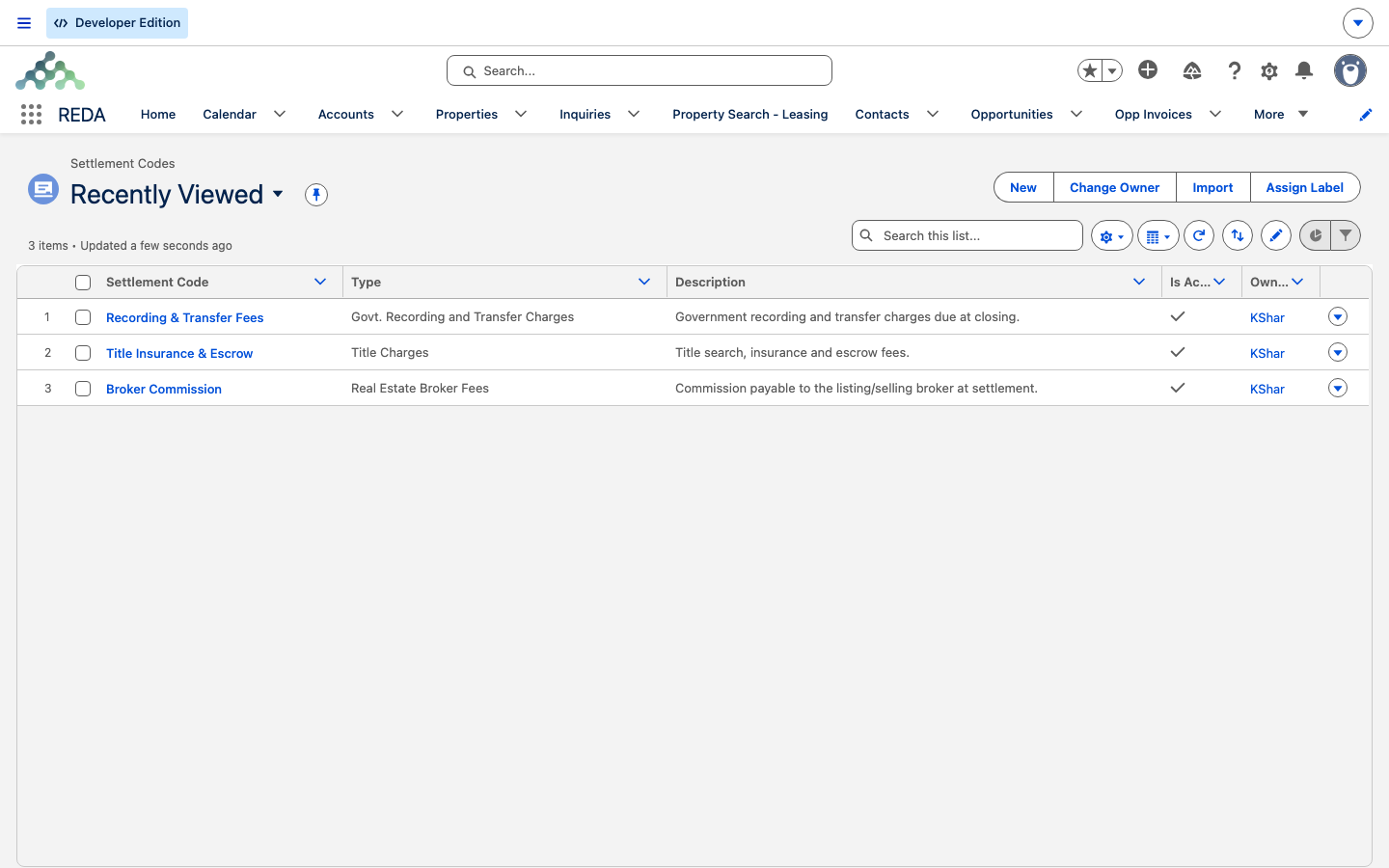Open the More navigation menu
Image resolution: width=1389 pixels, height=868 pixels.
(1281, 114)
